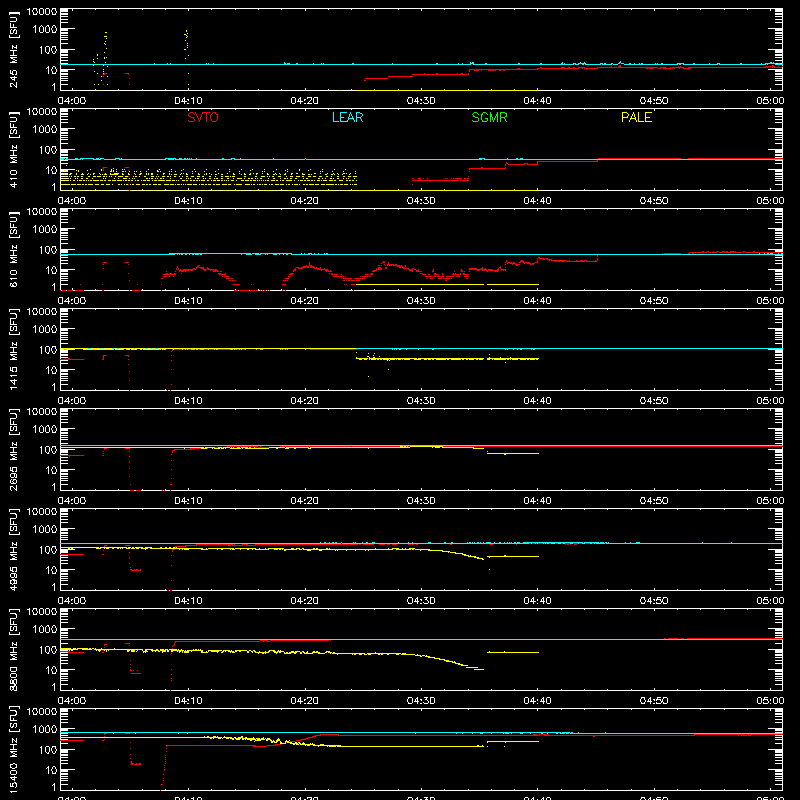Click 04:30 under the 8800 MHz plot
This screenshot has width=800, height=800.
coord(421,701)
